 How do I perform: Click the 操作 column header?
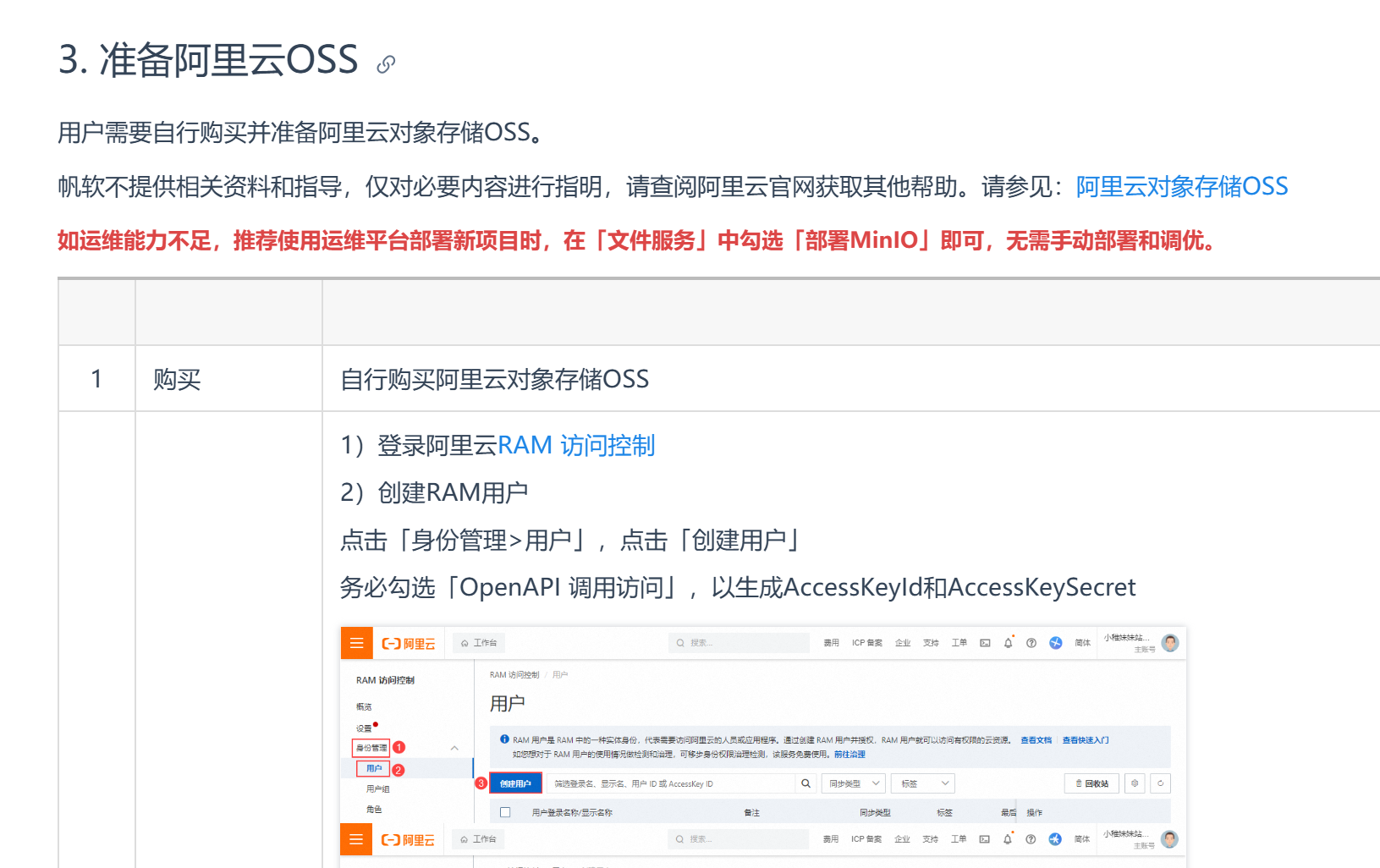1034,813
